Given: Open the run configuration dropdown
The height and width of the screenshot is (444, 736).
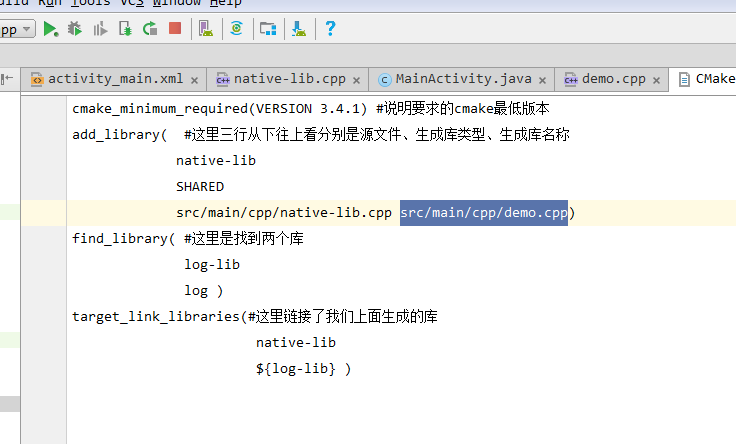Looking at the screenshot, I should pos(17,30).
